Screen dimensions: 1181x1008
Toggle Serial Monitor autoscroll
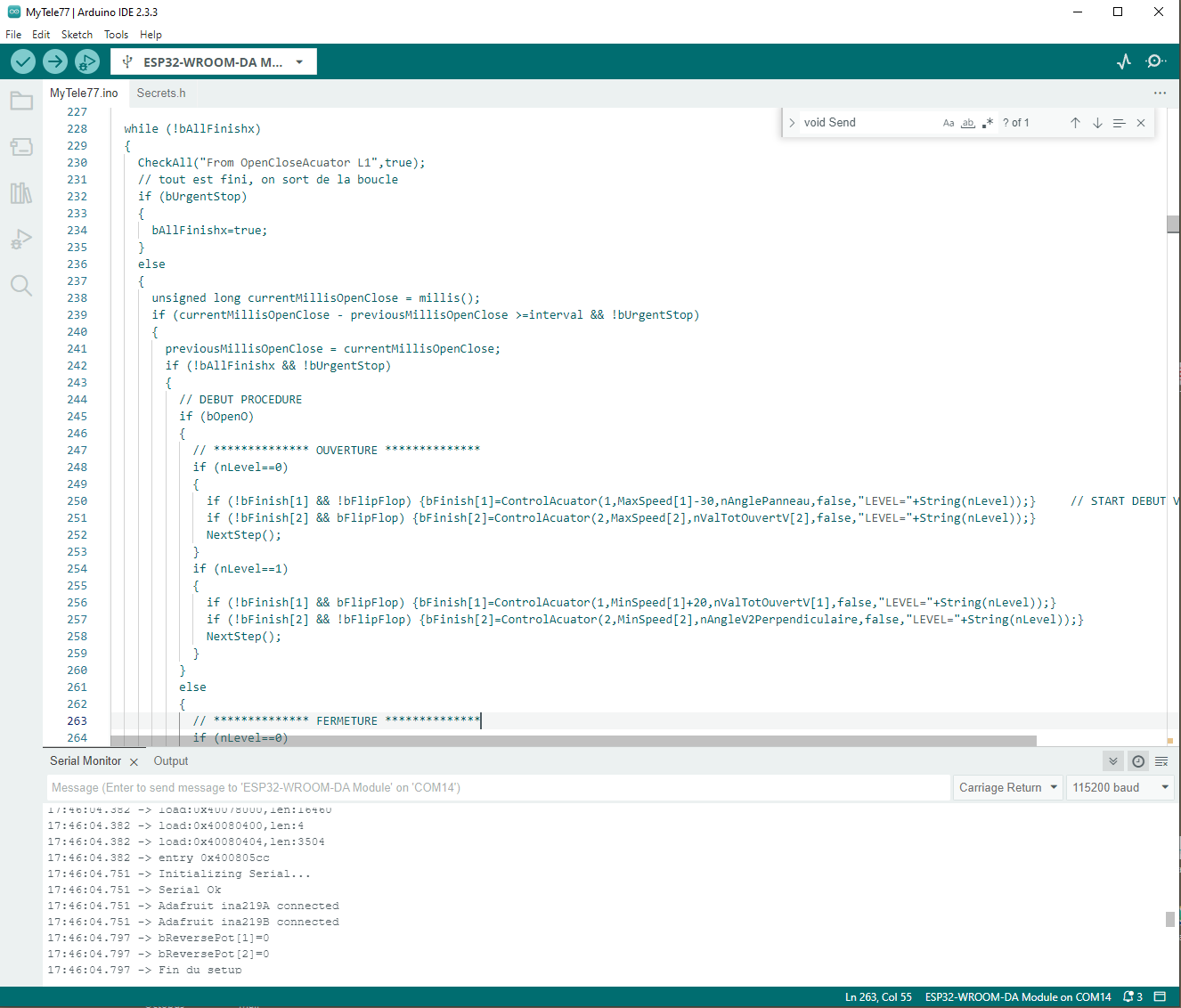coord(1112,761)
